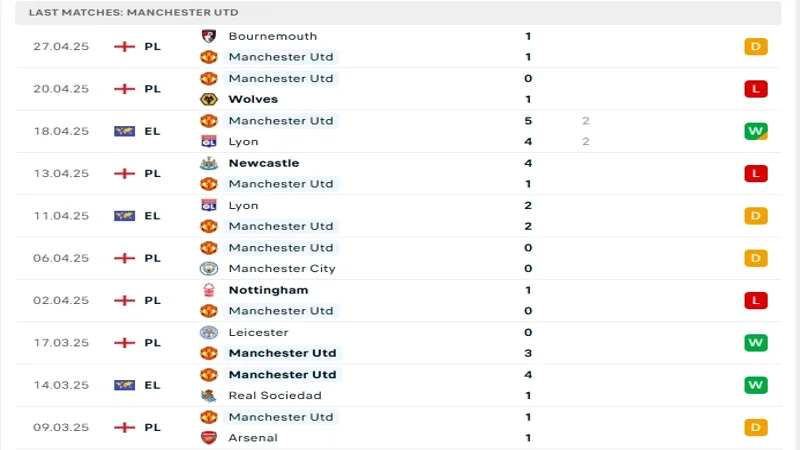Image resolution: width=800 pixels, height=450 pixels.
Task: Click the PL league label on 02.04.25 row
Action: coord(152,300)
